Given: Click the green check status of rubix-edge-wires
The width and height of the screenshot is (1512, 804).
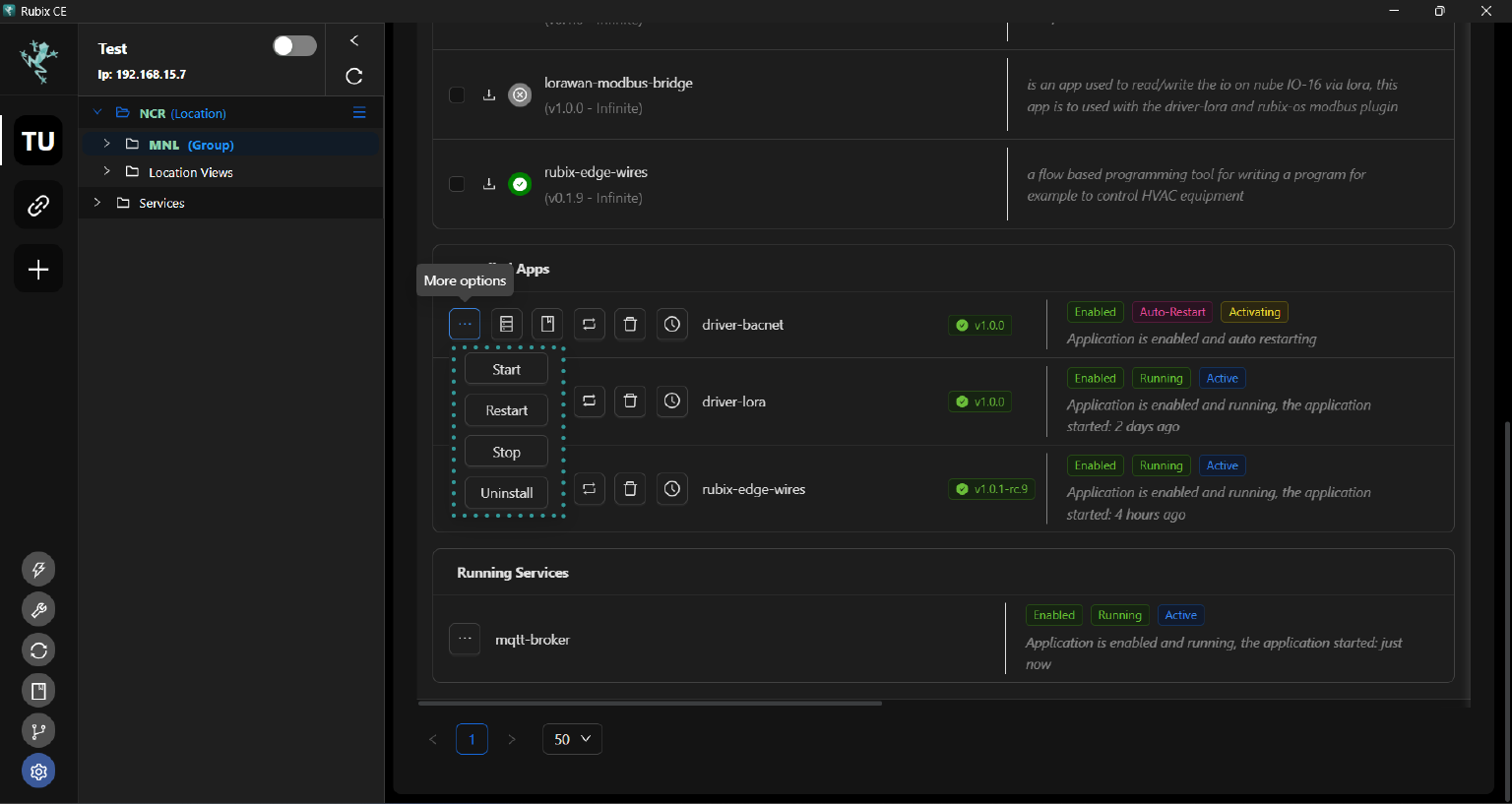Looking at the screenshot, I should [520, 184].
